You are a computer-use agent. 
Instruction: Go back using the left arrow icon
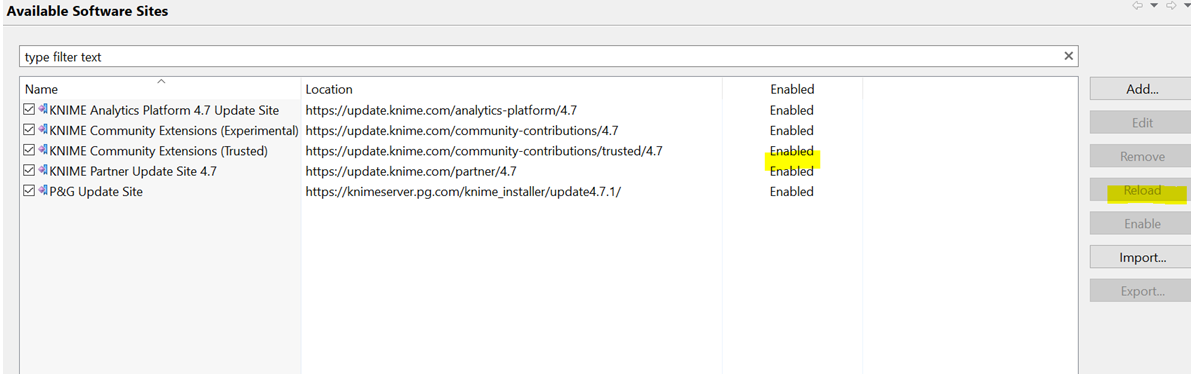pyautogui.click(x=1138, y=6)
